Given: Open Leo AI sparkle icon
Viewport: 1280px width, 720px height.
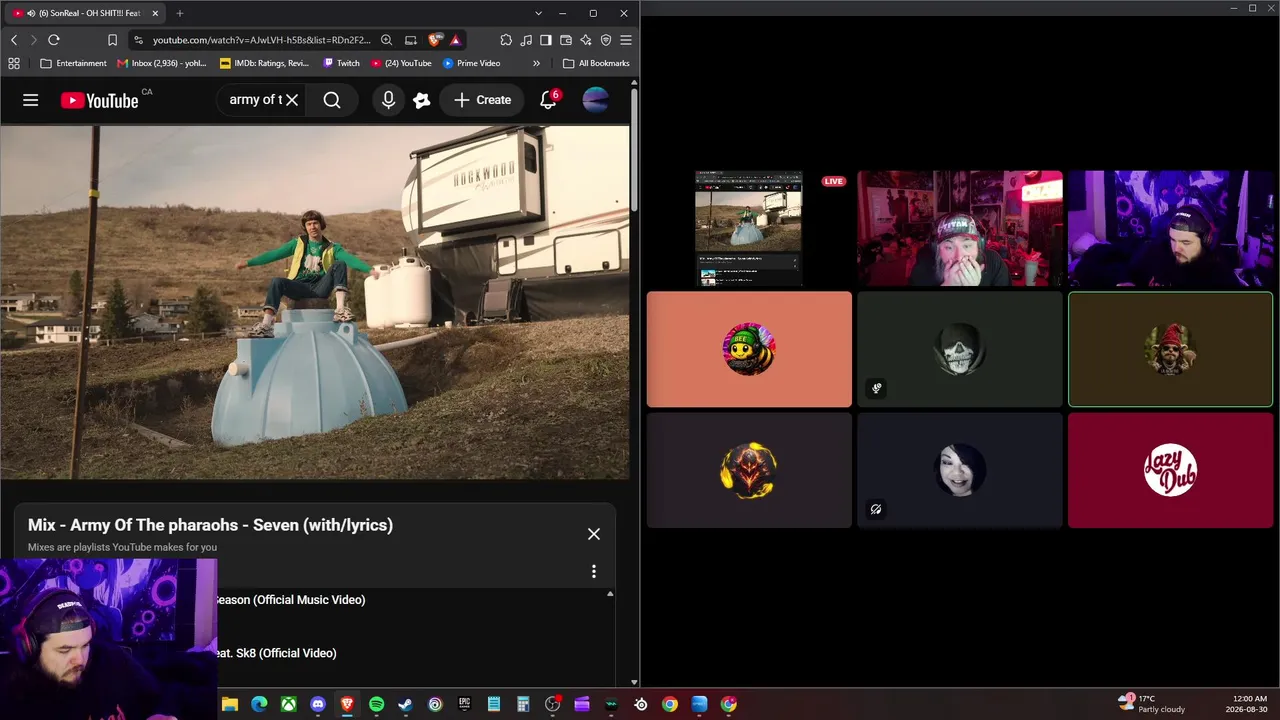Looking at the screenshot, I should 586,40.
